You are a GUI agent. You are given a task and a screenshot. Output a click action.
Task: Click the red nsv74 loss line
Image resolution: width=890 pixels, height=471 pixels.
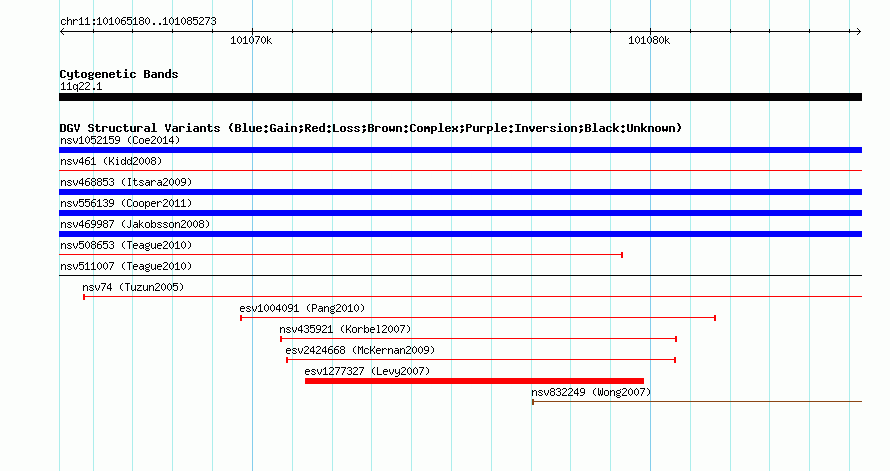point(473,297)
